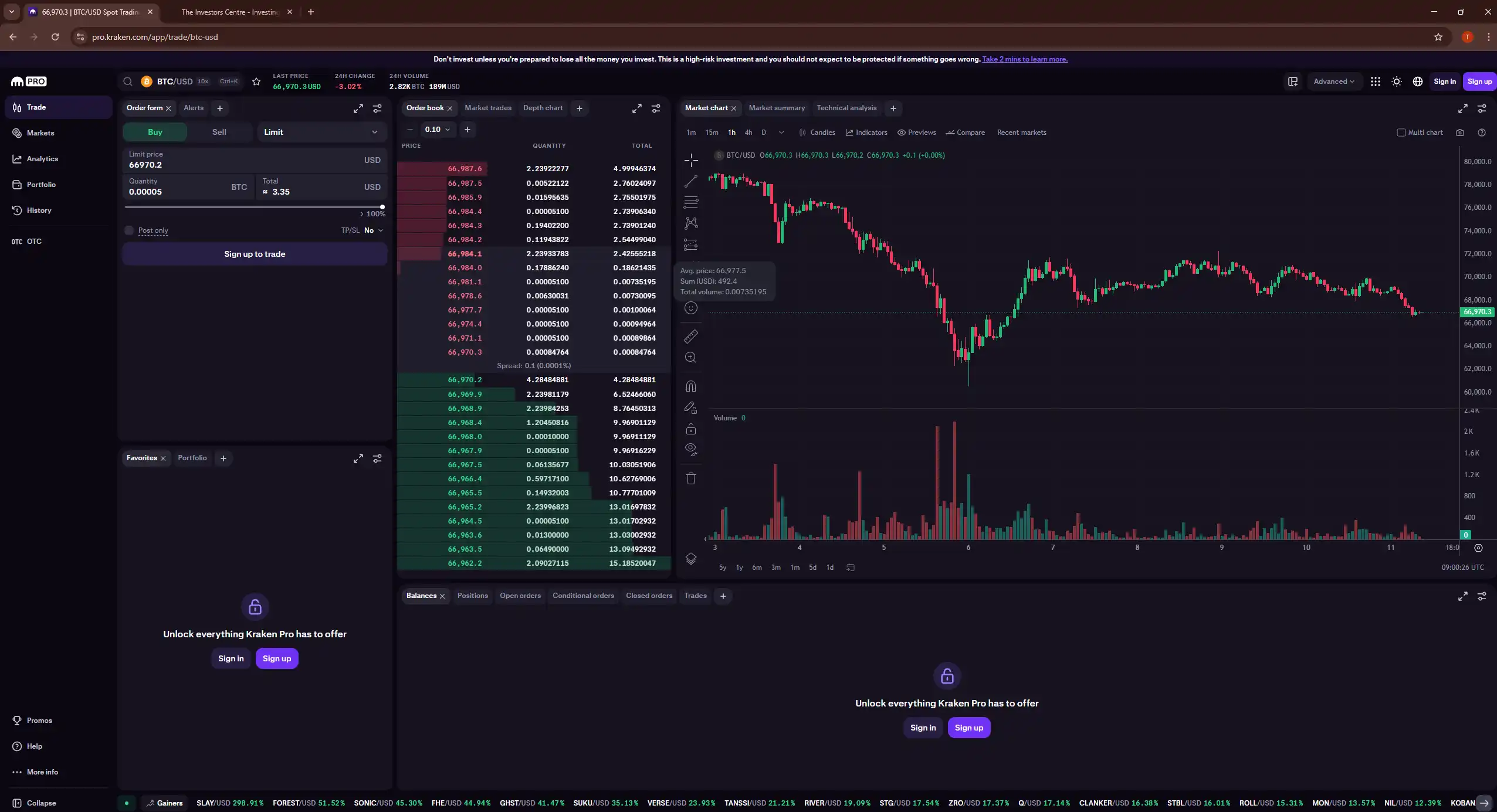This screenshot has width=1497, height=812.
Task: Open the layout editor icon
Action: [1293, 81]
